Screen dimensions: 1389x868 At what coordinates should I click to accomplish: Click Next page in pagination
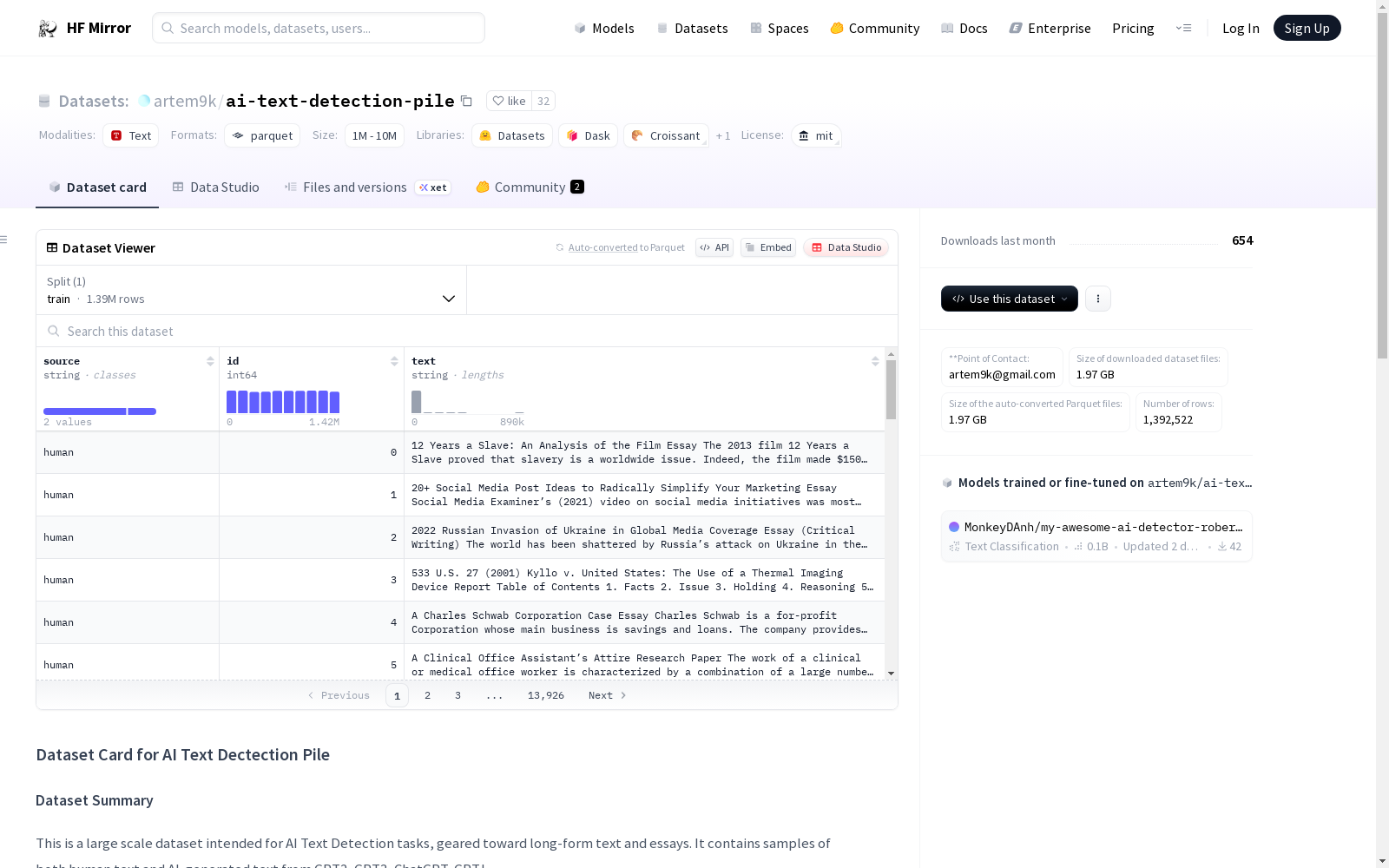point(607,695)
